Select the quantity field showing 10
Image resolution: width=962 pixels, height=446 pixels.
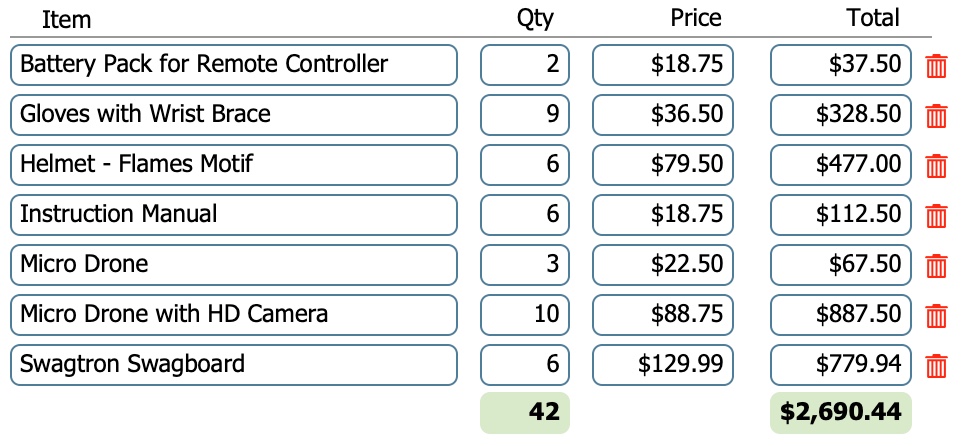tap(525, 315)
